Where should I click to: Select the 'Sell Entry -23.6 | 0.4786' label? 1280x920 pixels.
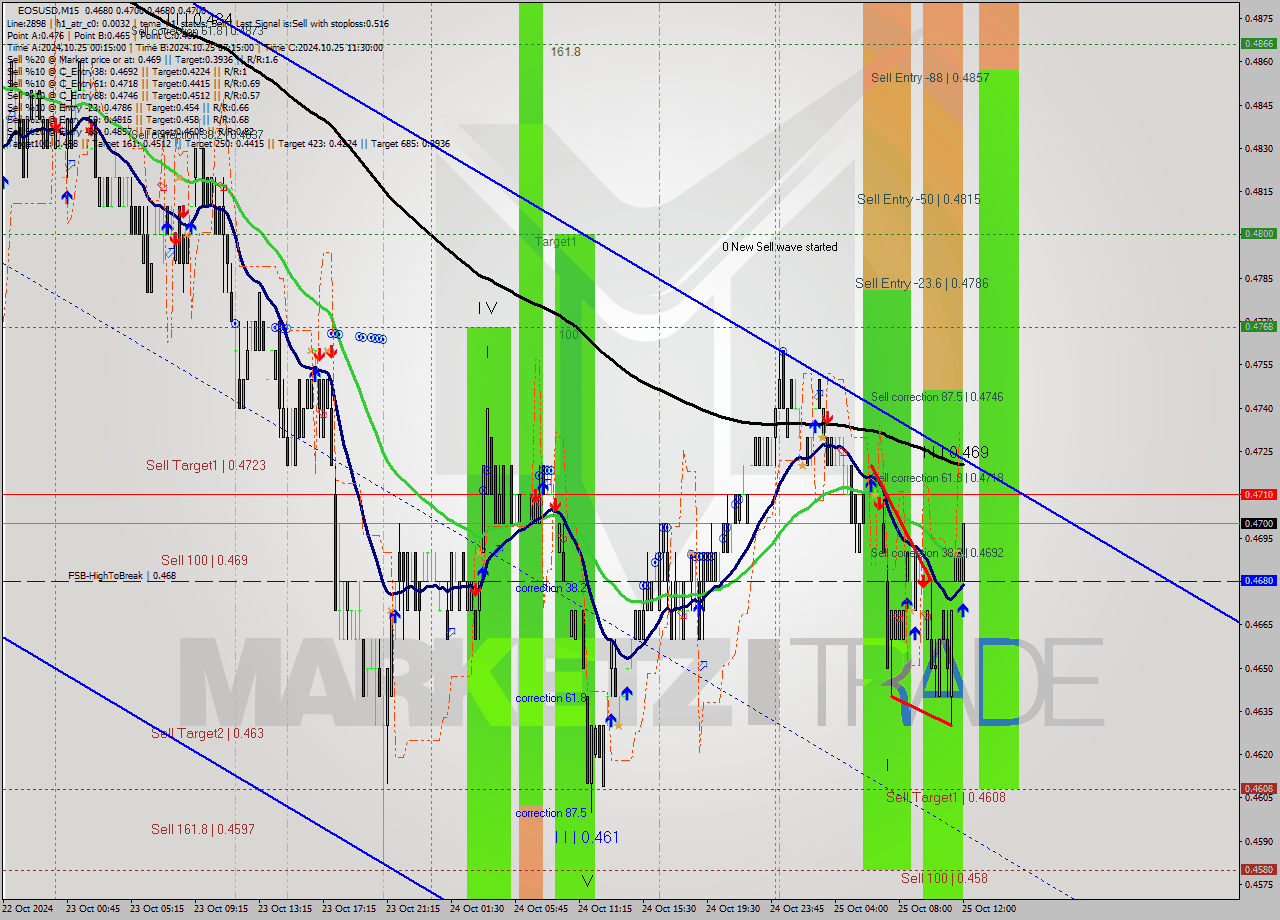pos(921,284)
